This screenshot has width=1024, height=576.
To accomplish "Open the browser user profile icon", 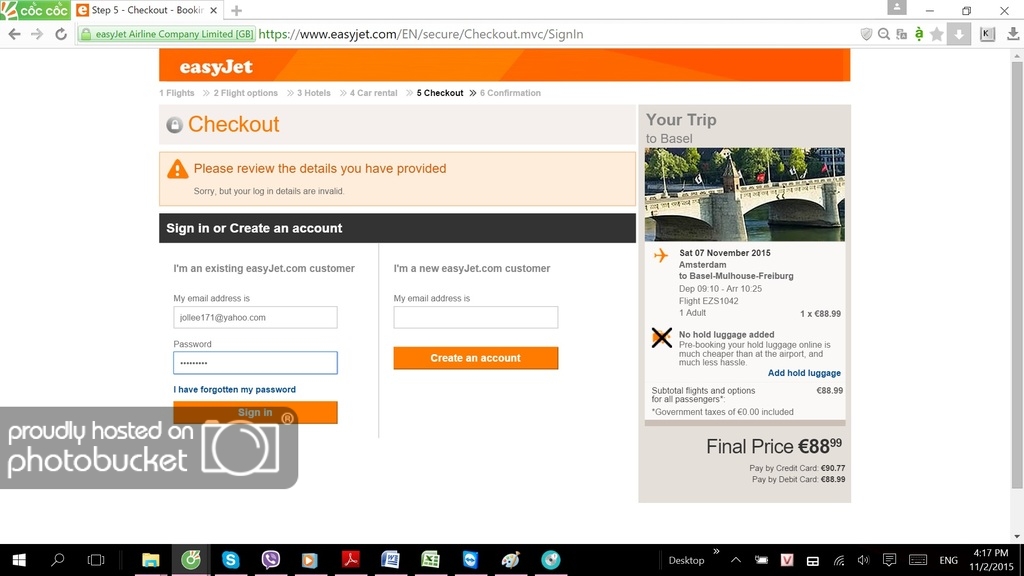I will pos(897,7).
